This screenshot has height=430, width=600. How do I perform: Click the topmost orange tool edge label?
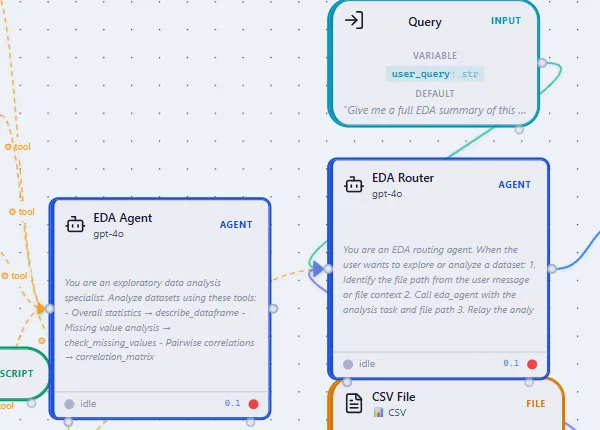[x=18, y=147]
